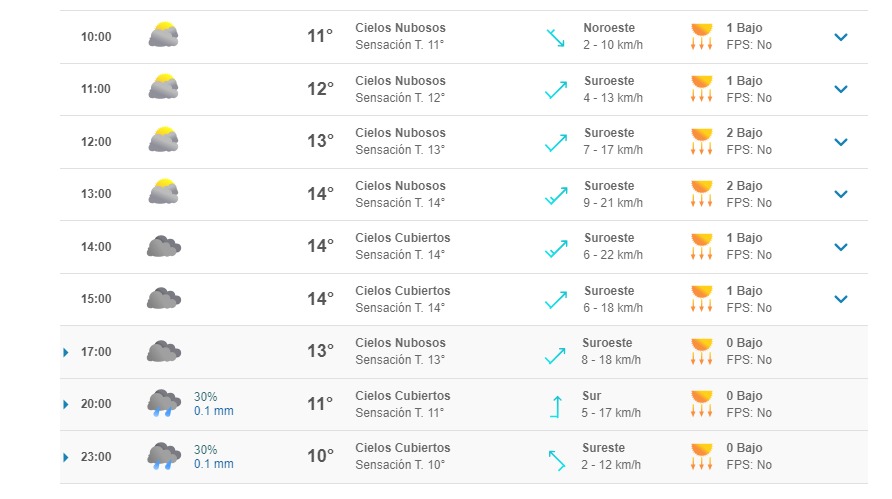Click the 10:00 partly cloudy weather icon
Image resolution: width=892 pixels, height=499 pixels.
164,36
